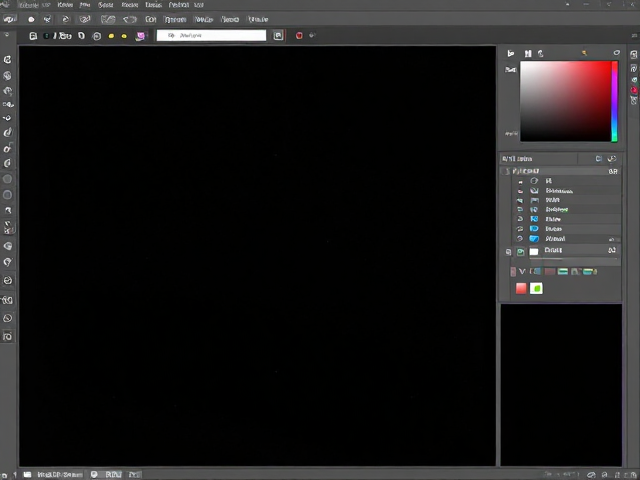Click the vertical rainbow hue strip
Image resolution: width=640 pixels, height=480 pixels.
pyautogui.click(x=614, y=102)
